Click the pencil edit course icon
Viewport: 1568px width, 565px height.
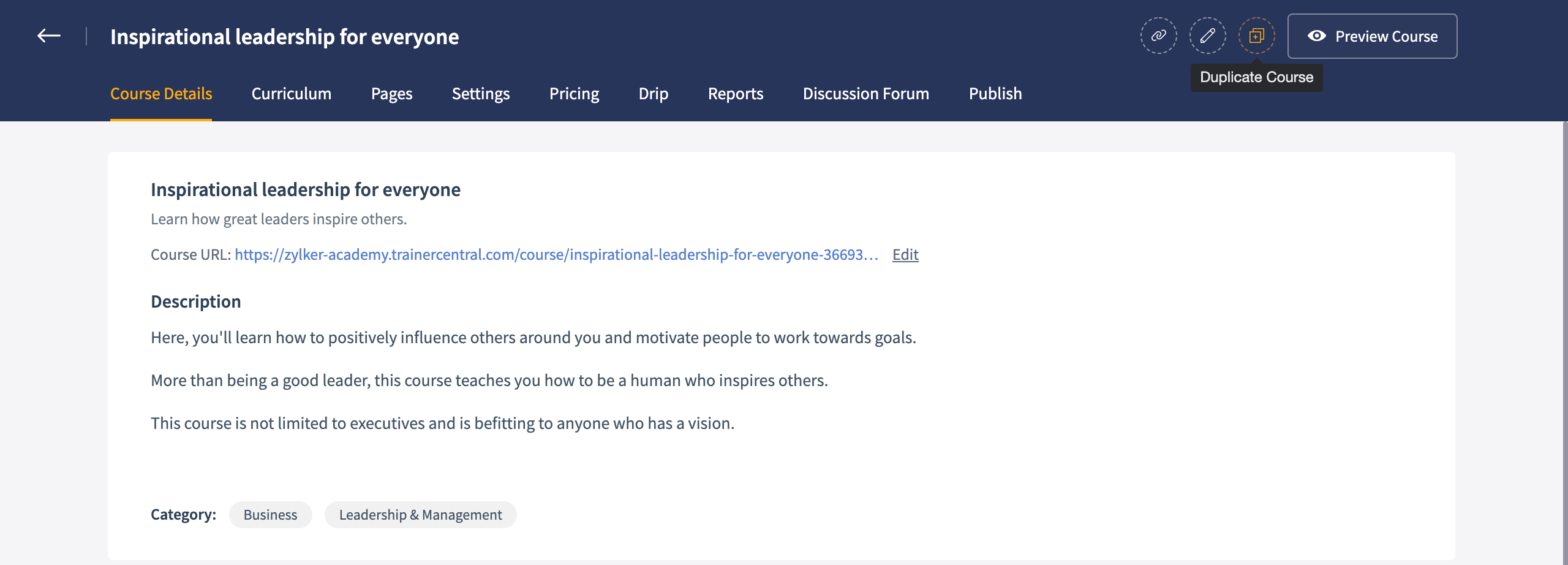[x=1207, y=36]
